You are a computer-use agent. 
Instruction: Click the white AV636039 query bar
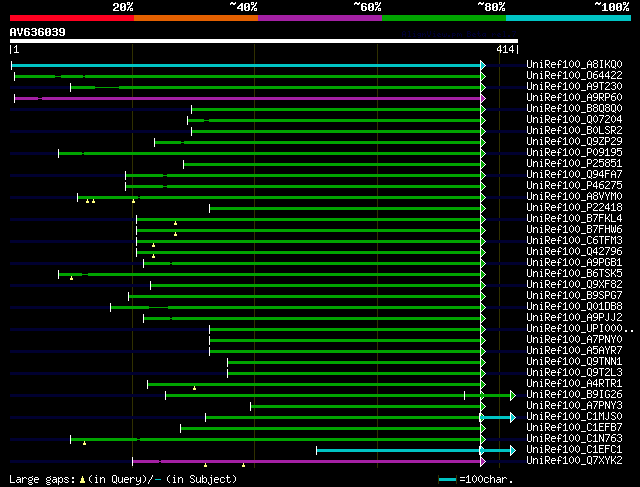[264, 41]
